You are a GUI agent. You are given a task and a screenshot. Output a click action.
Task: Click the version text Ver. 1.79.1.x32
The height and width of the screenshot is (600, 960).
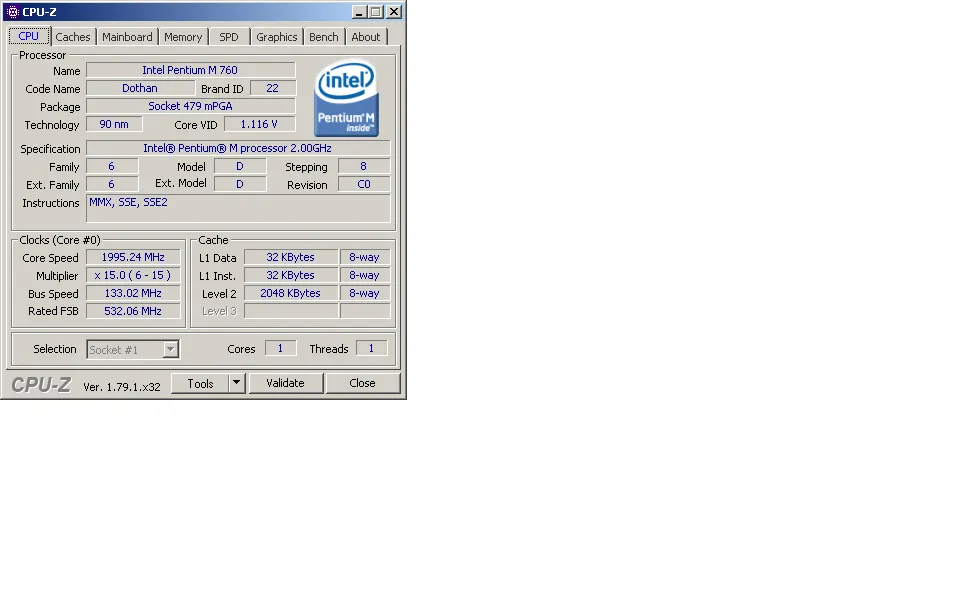tap(122, 387)
